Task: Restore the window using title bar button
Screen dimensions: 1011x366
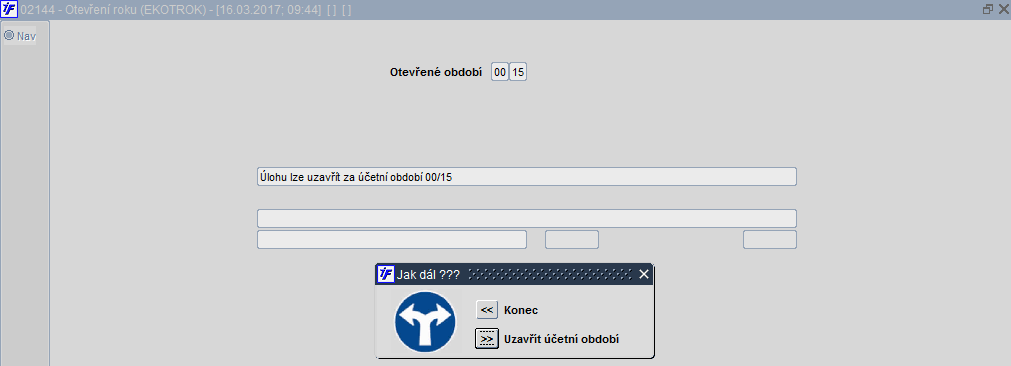Action: coord(987,10)
